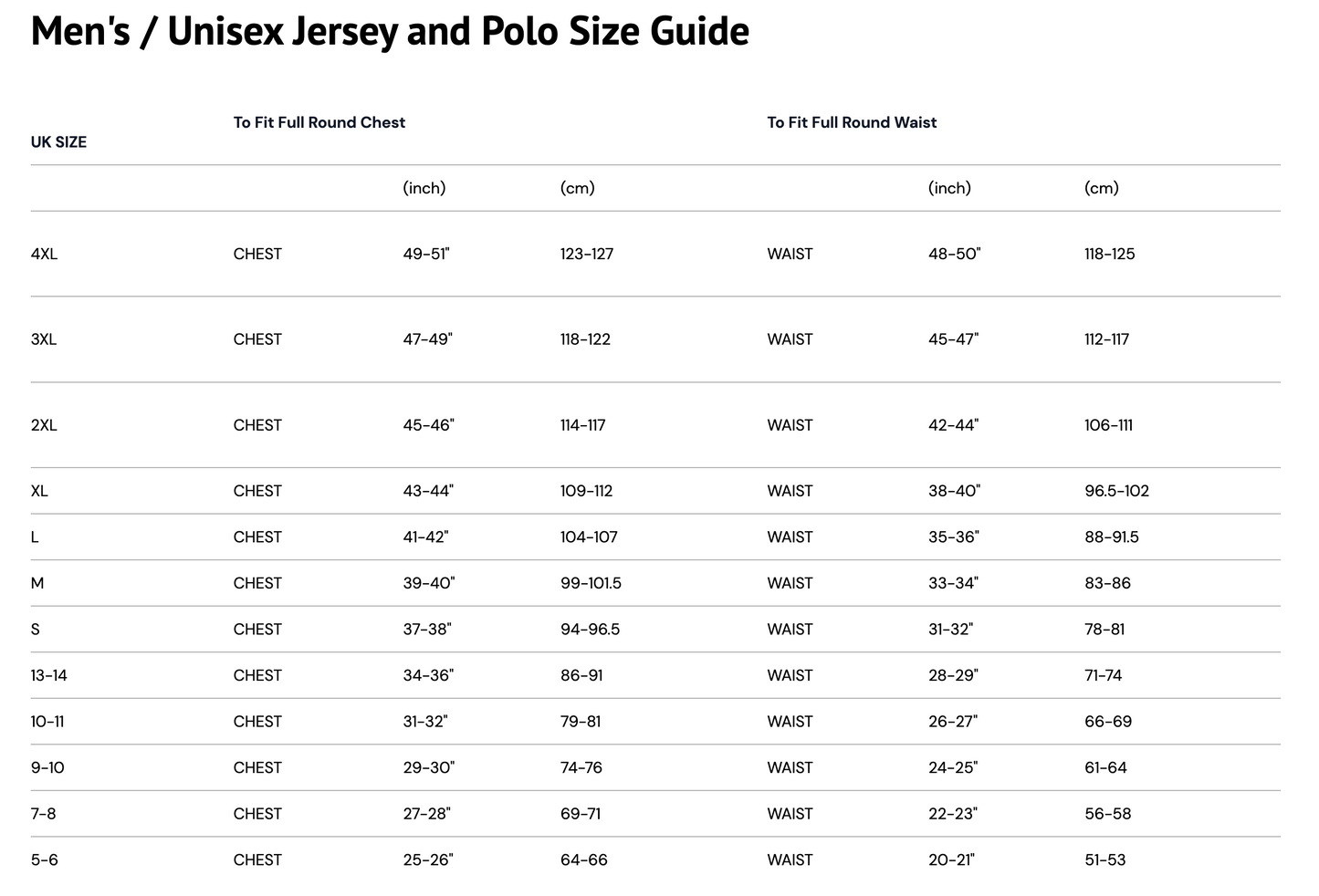1319x896 pixels.
Task: Click the 5–6 waist value 51–53 cm
Action: point(1105,860)
